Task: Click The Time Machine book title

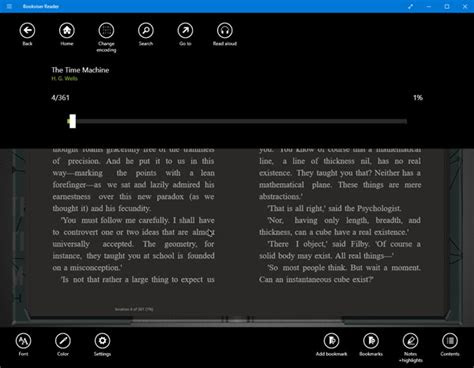Action: click(80, 70)
